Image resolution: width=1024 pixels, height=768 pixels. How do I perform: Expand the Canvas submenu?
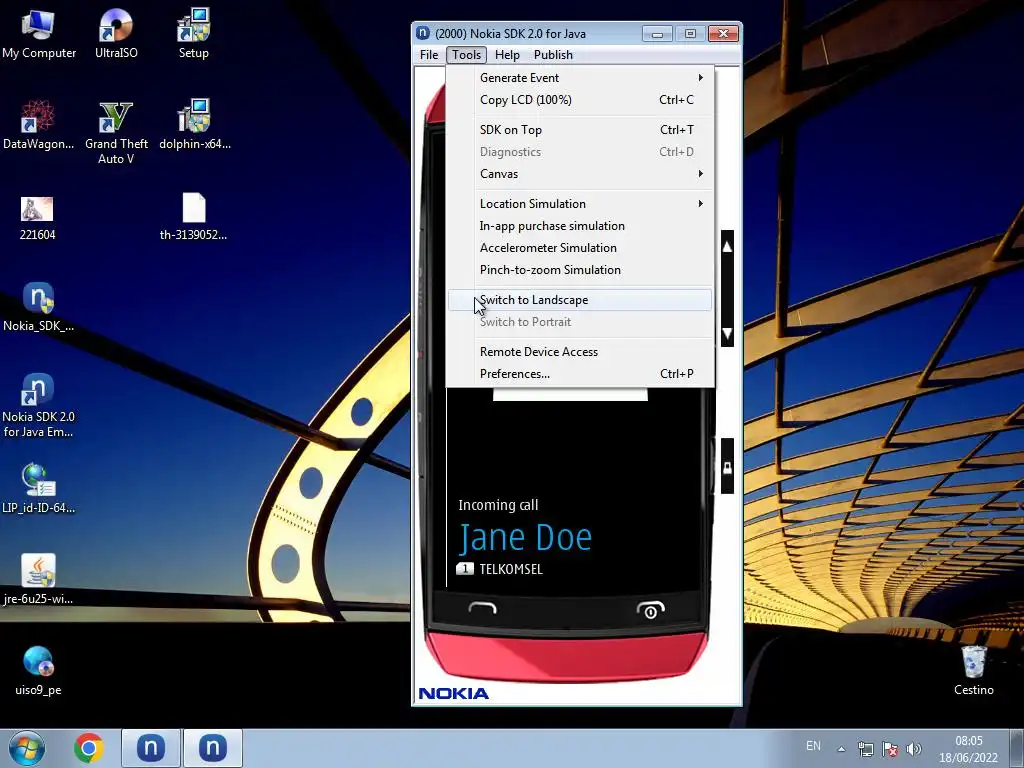point(580,174)
